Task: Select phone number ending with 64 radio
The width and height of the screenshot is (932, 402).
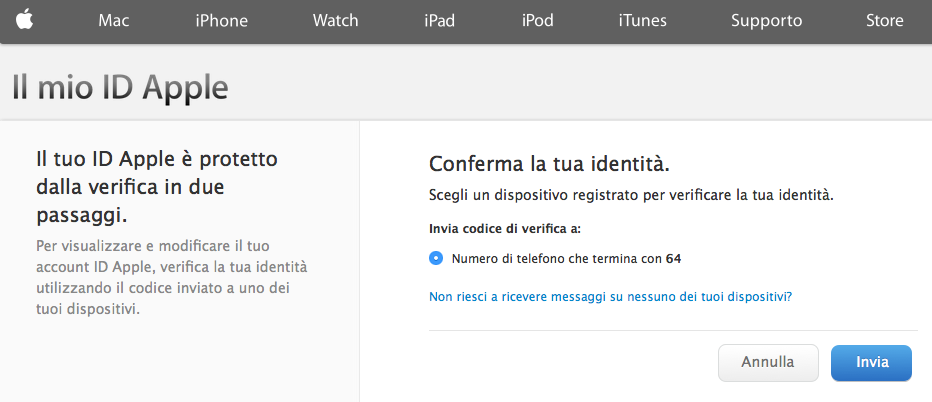Action: click(436, 259)
